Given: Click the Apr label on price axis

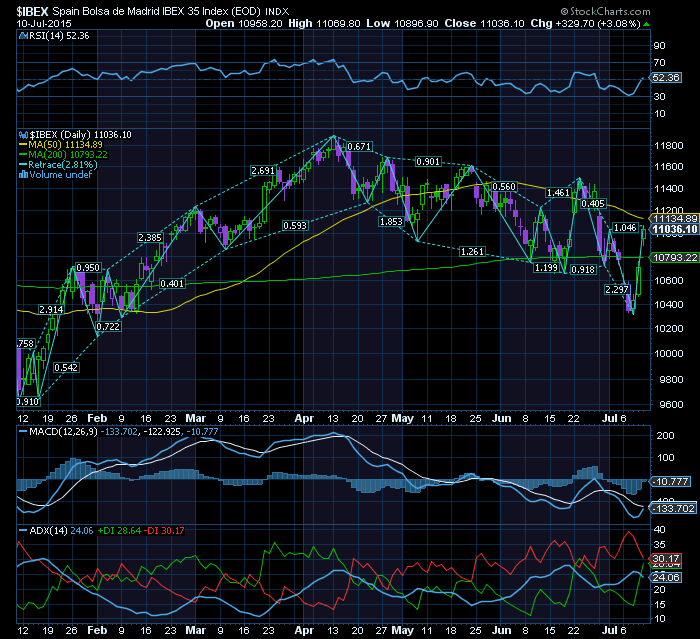Looking at the screenshot, I should (x=304, y=418).
